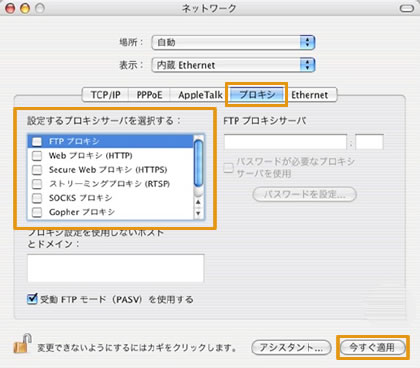The height and width of the screenshot is (368, 420).
Task: Select the SOCKS プロキシ row label
Action: [80, 198]
